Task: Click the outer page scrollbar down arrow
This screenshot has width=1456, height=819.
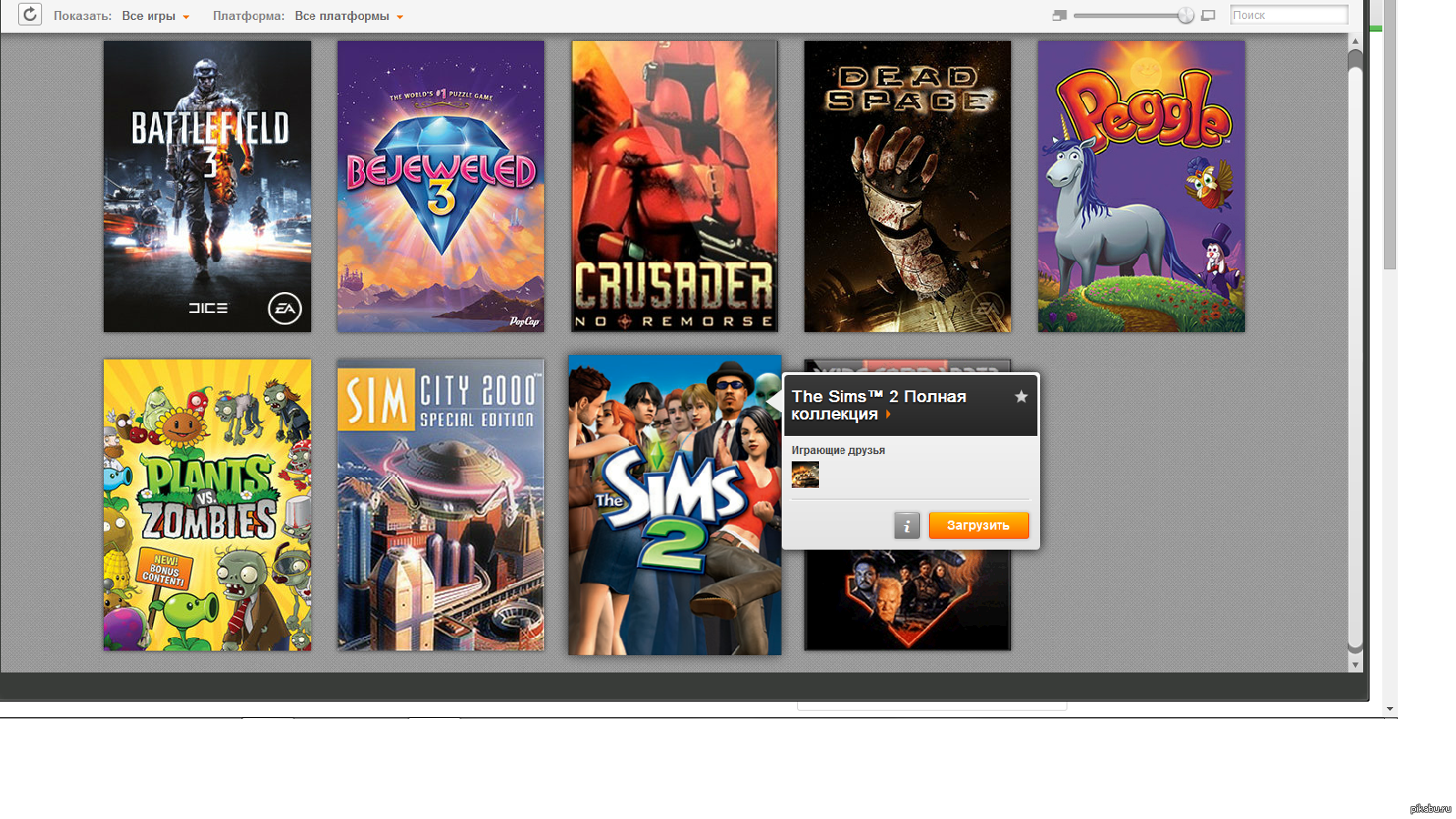Action: 1390,709
